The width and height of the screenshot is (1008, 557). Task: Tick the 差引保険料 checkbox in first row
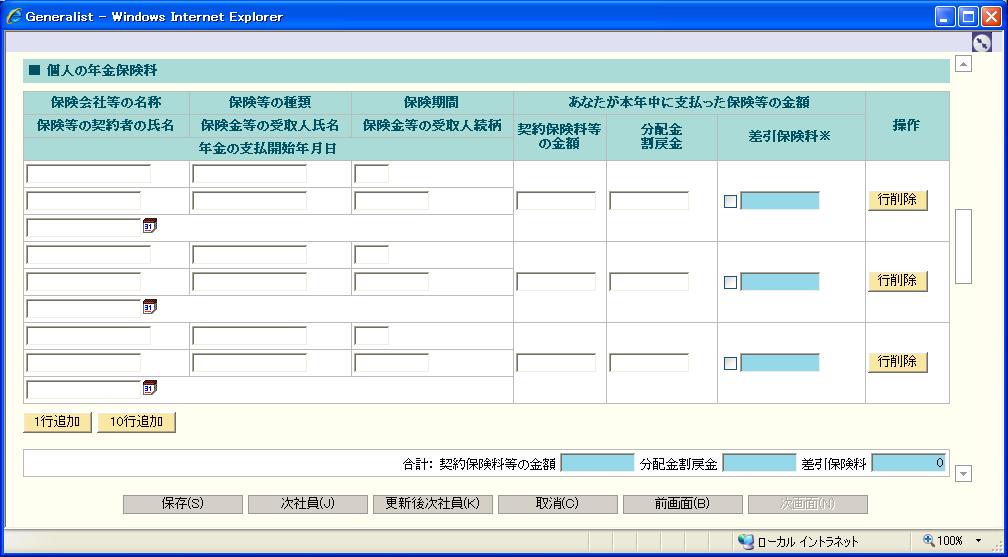(x=730, y=201)
